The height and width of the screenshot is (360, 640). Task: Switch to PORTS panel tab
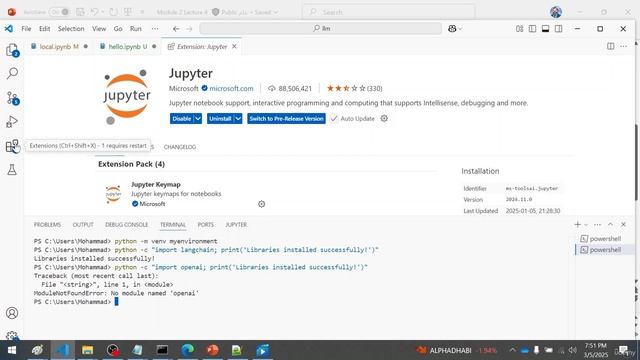(206, 224)
